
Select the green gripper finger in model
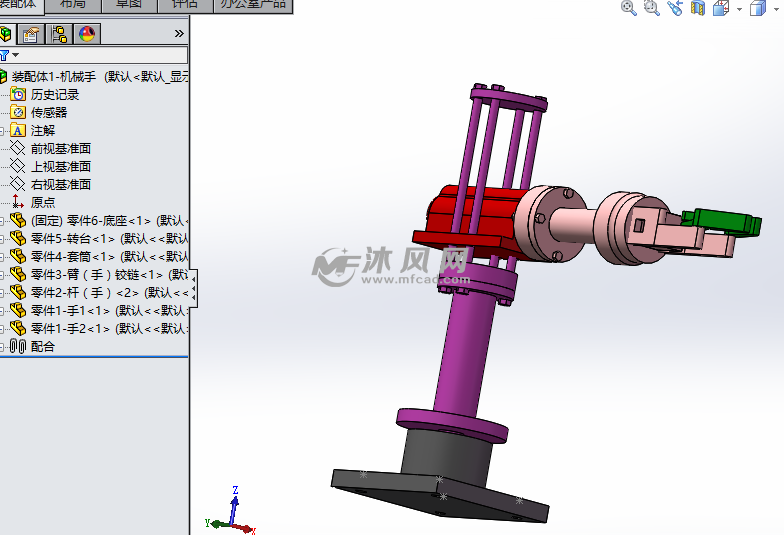722,221
